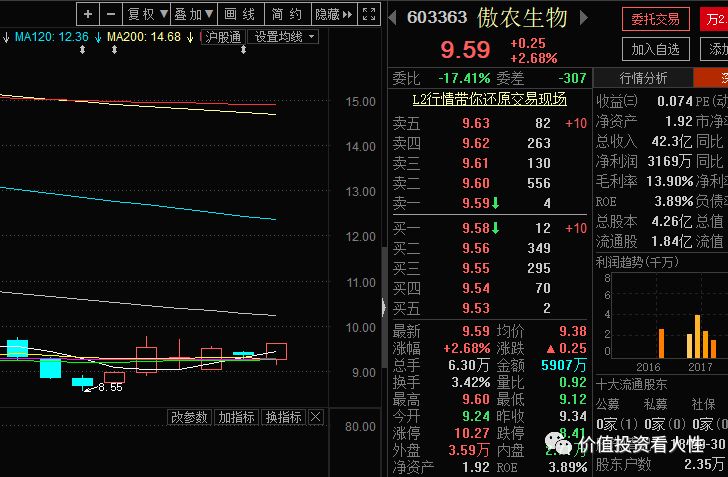Select 买三 price 9.55
This screenshot has height=477, width=728.
point(475,268)
